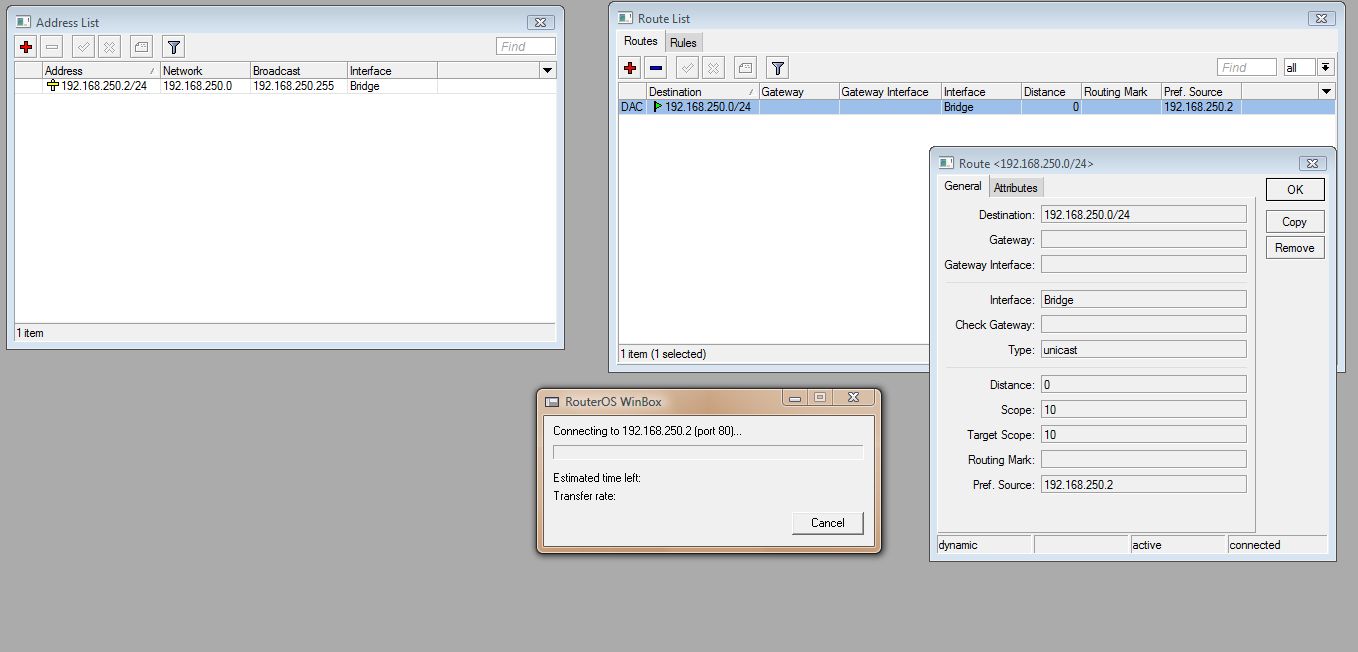Image resolution: width=1358 pixels, height=652 pixels.
Task: Close the Route 192.168.250.0/24 dialog
Action: (1312, 163)
